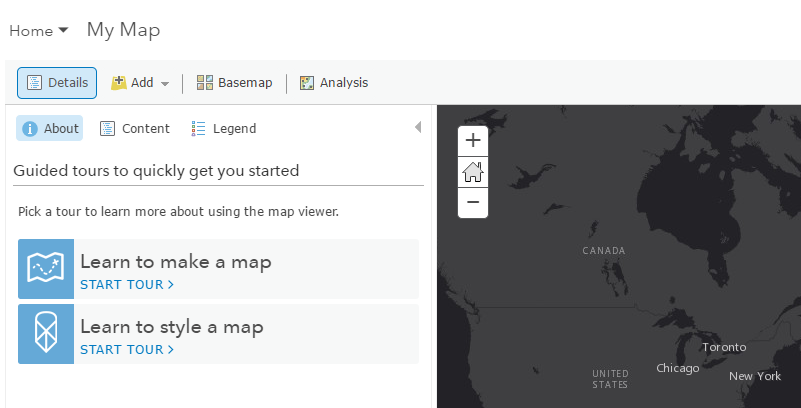Click the style icon beside Learn to style a map
801x408 pixels.
click(x=46, y=334)
